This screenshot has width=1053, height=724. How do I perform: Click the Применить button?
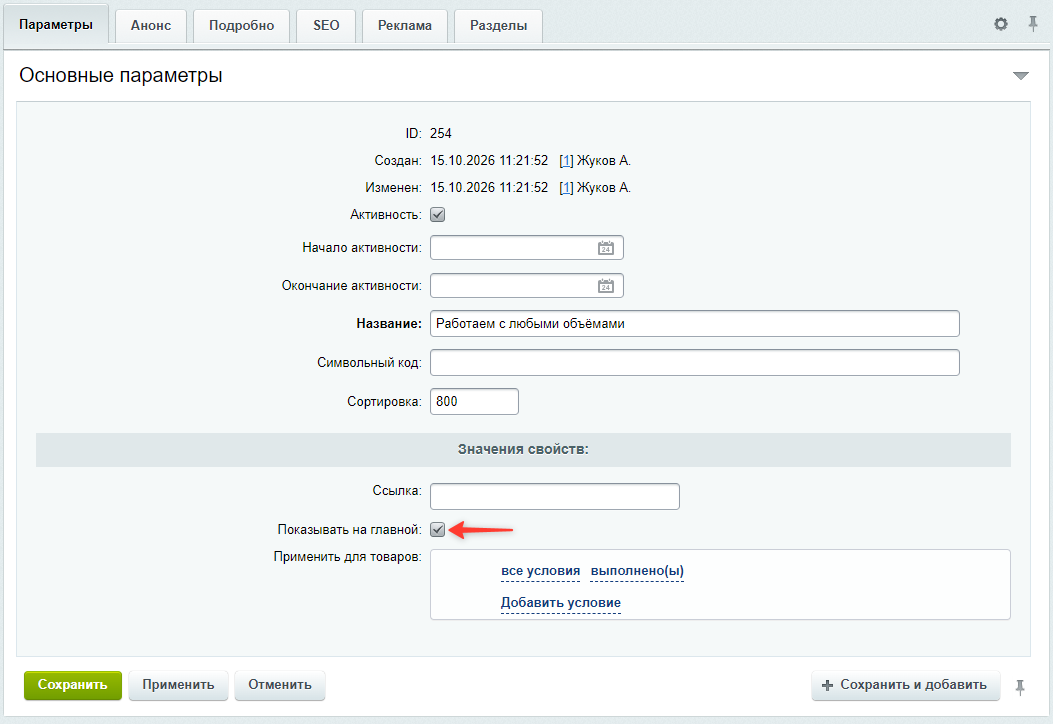click(x=179, y=685)
